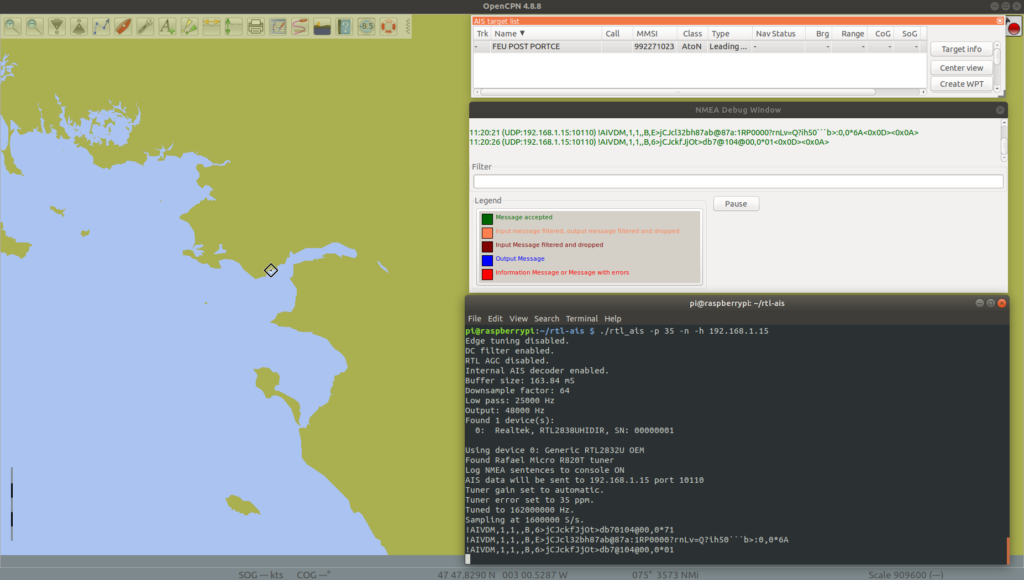Close the AIS target list panel
Viewport: 1024px width, 580px height.
point(1000,21)
